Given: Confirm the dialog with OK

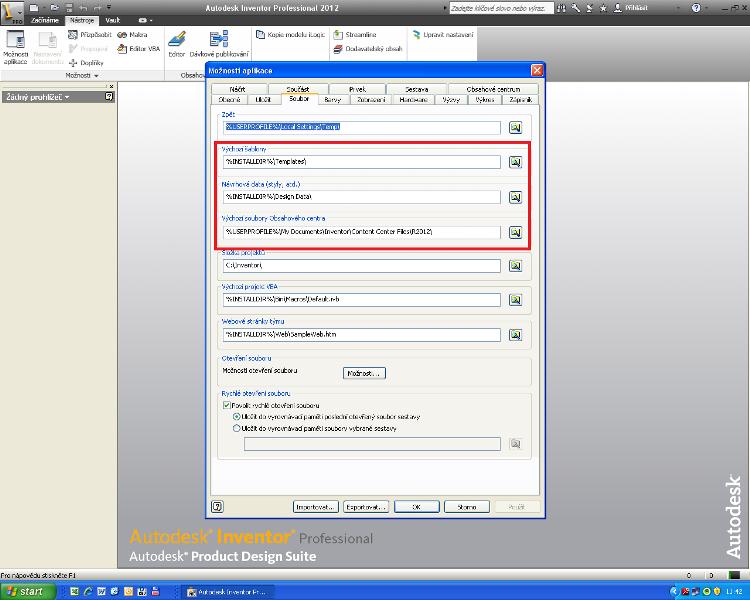Looking at the screenshot, I should (417, 507).
